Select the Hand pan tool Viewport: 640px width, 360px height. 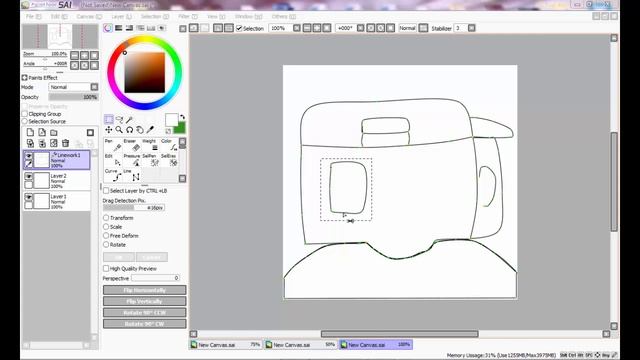coord(140,130)
